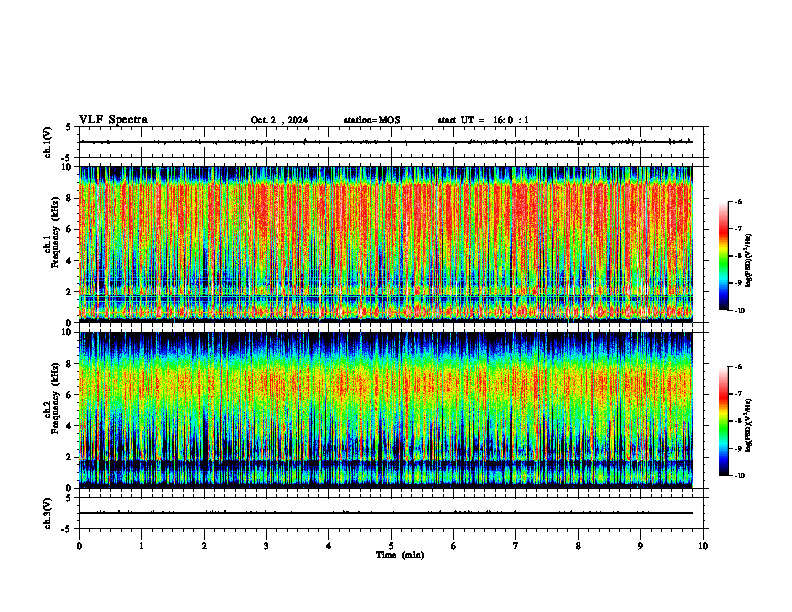Click the "10" kHz tick of ch.1 spectrogram
The height and width of the screenshot is (612, 792).
[68, 167]
